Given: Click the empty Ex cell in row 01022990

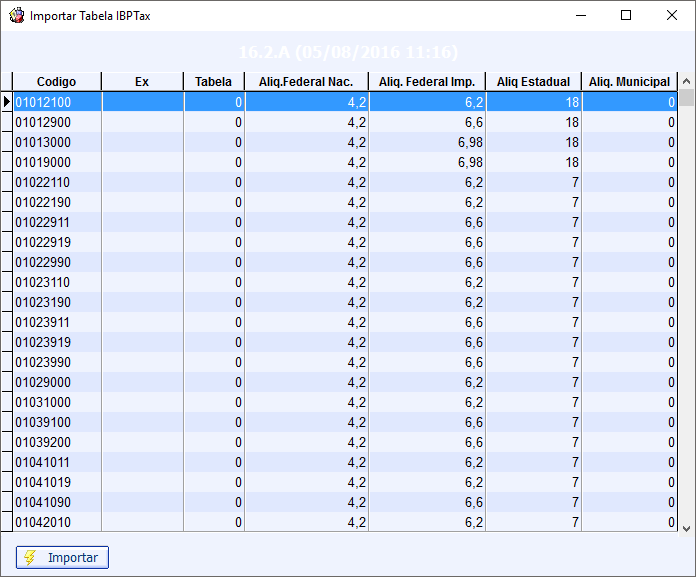Looking at the screenshot, I should click(x=142, y=262).
